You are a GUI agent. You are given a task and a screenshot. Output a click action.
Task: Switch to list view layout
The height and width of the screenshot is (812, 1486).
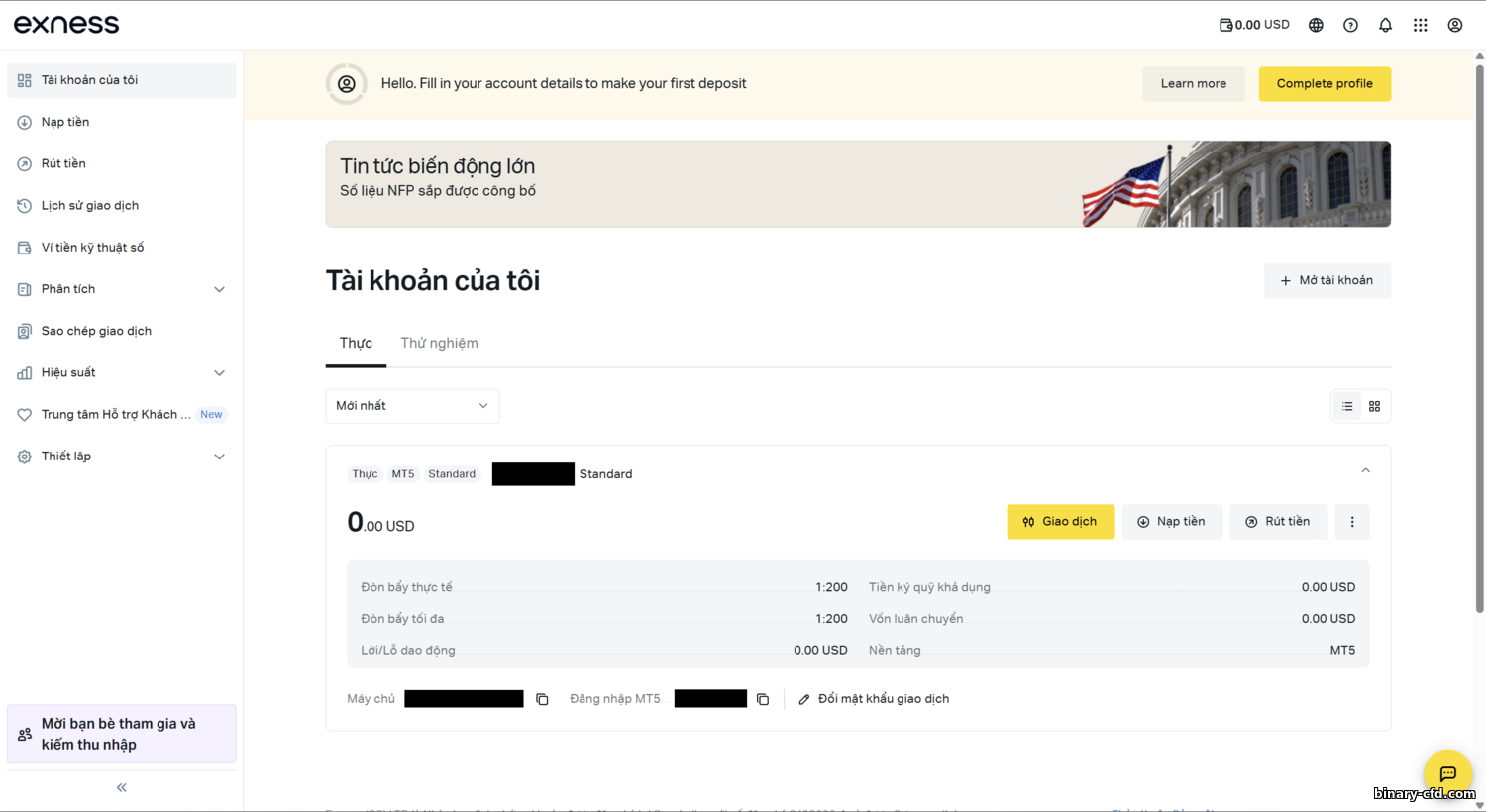(1347, 406)
